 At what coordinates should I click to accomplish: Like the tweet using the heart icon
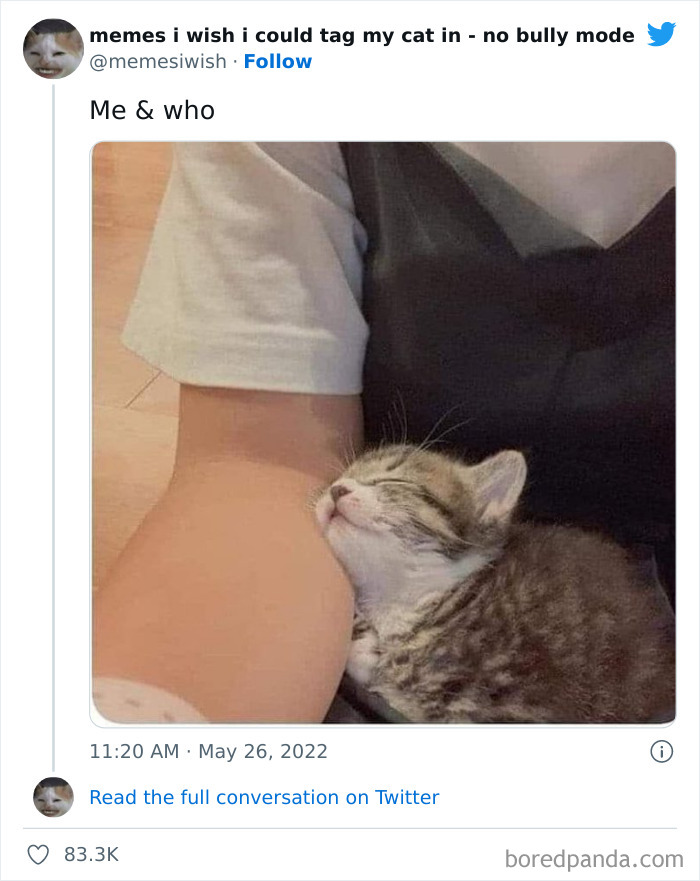[38, 853]
